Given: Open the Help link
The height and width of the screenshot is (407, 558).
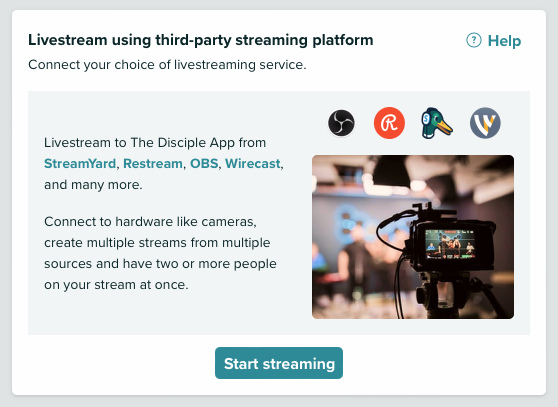Looking at the screenshot, I should pyautogui.click(x=504, y=41).
